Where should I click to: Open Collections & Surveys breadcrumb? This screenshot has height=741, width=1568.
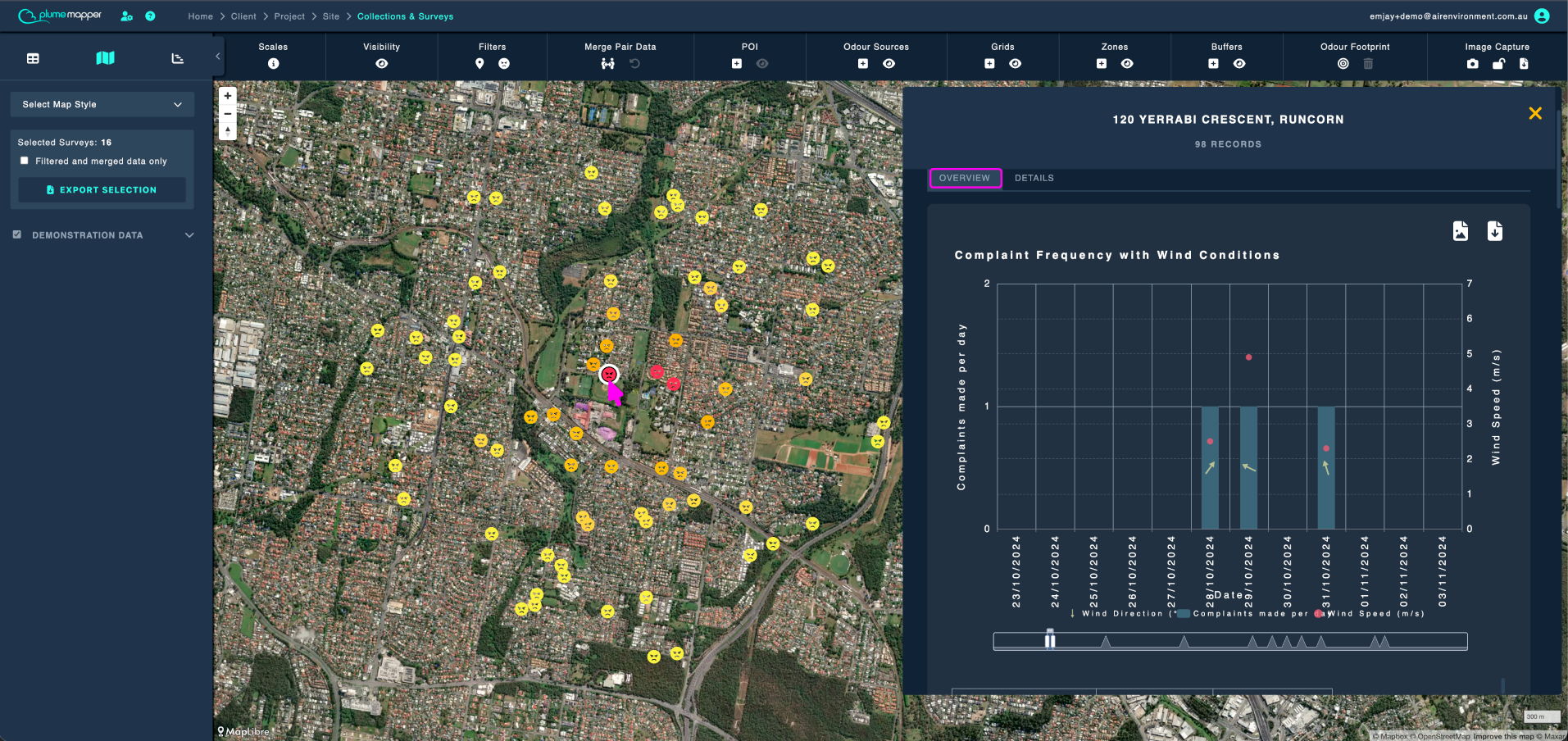tap(405, 16)
